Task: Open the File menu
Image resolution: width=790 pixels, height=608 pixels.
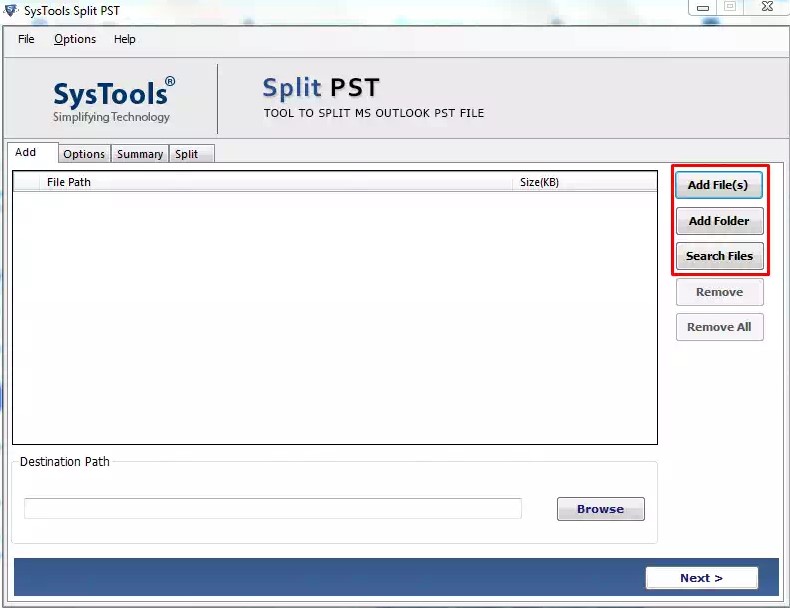Action: pyautogui.click(x=26, y=39)
